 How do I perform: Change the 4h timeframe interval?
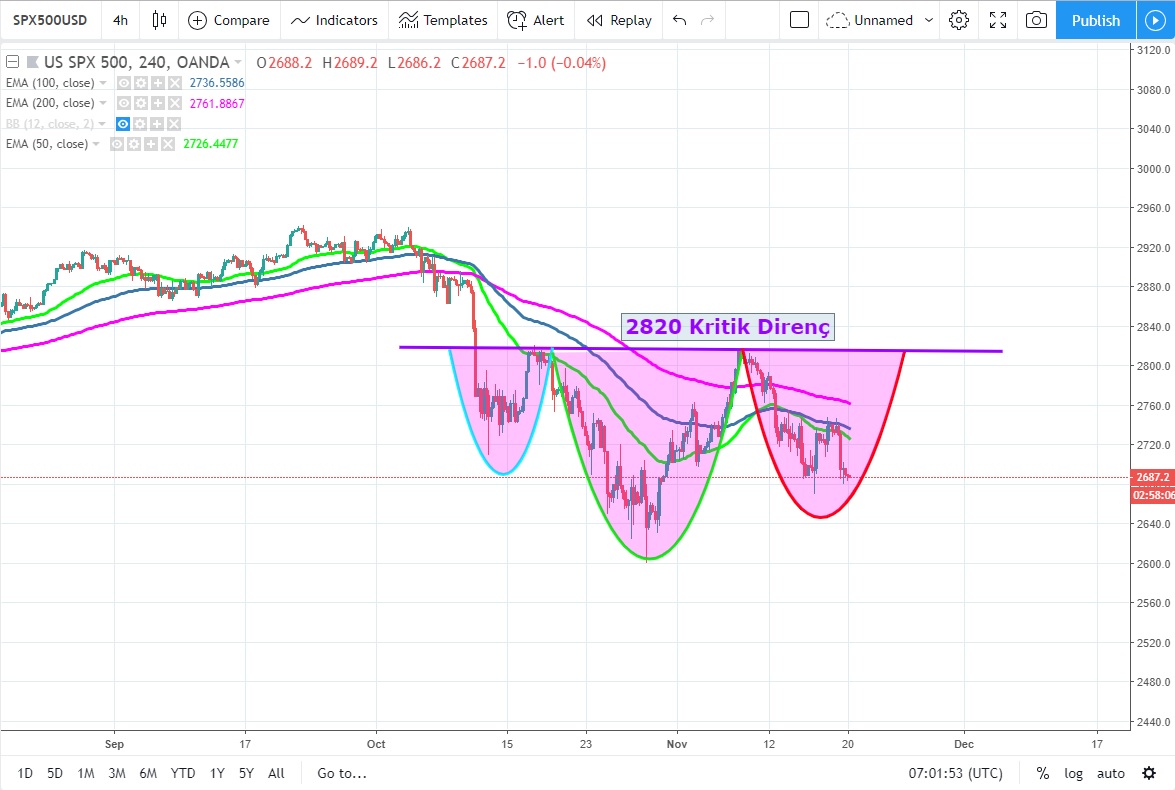pos(120,20)
